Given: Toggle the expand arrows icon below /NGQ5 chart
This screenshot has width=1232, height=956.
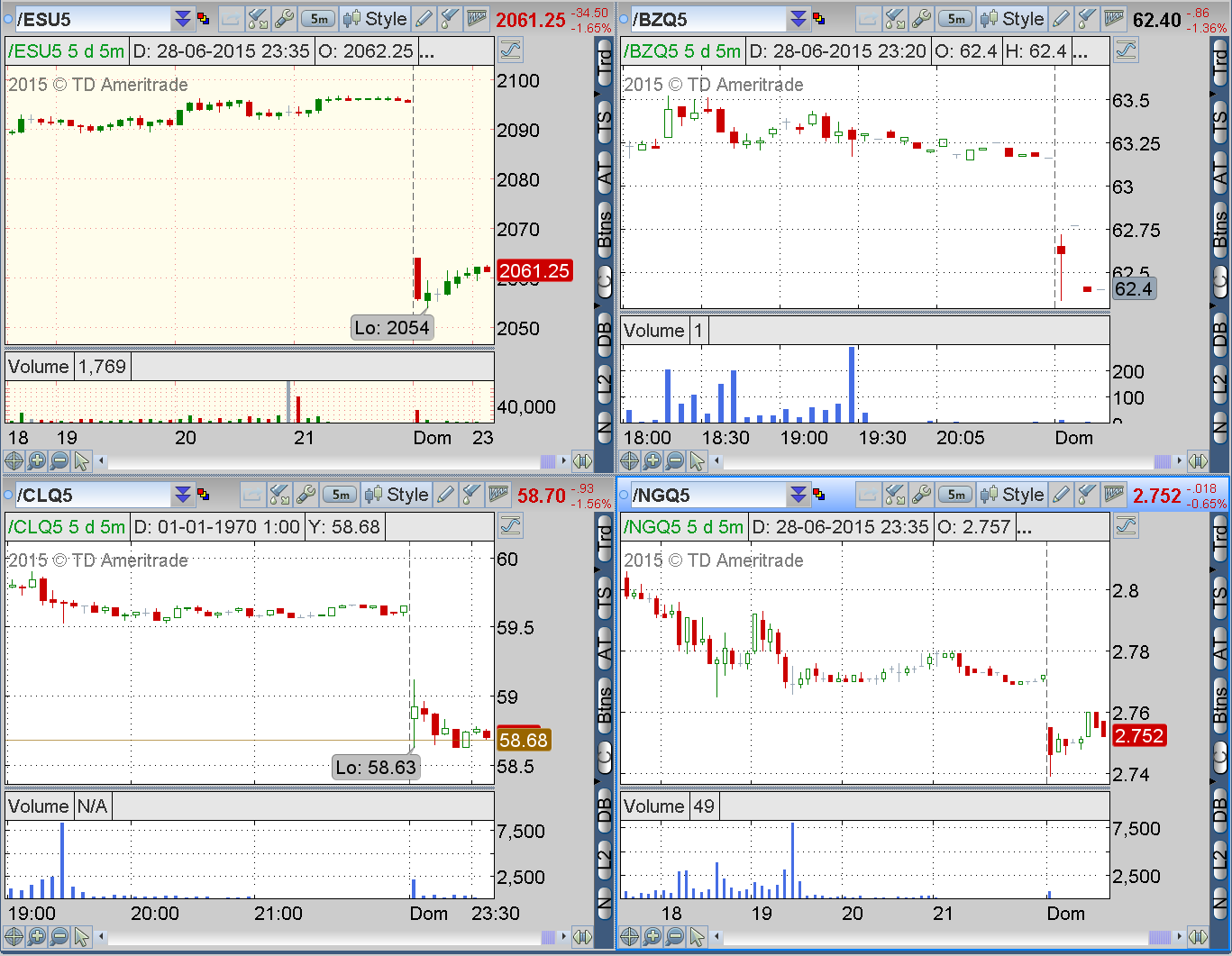Looking at the screenshot, I should 1198,937.
